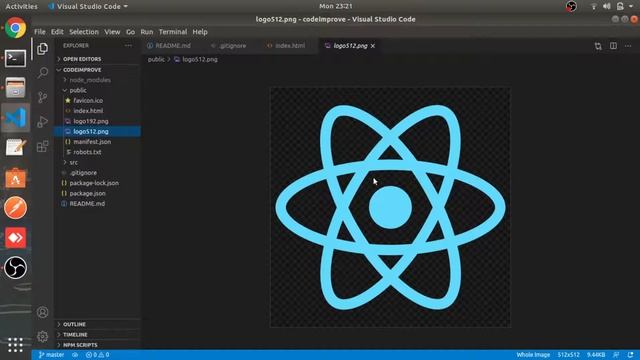Close the logo512.png tab
The width and height of the screenshot is (640, 360).
tap(373, 46)
